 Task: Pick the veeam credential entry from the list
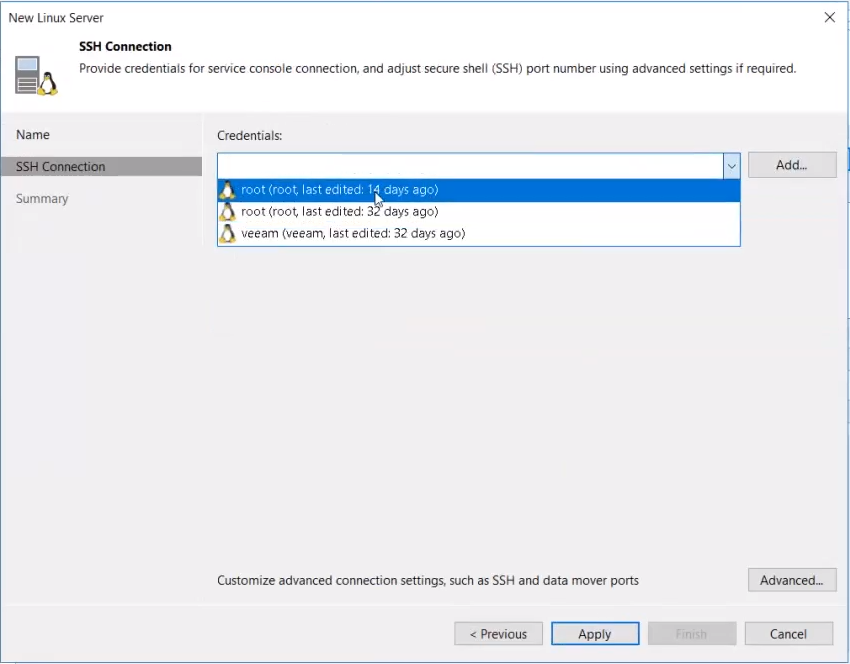coord(479,234)
